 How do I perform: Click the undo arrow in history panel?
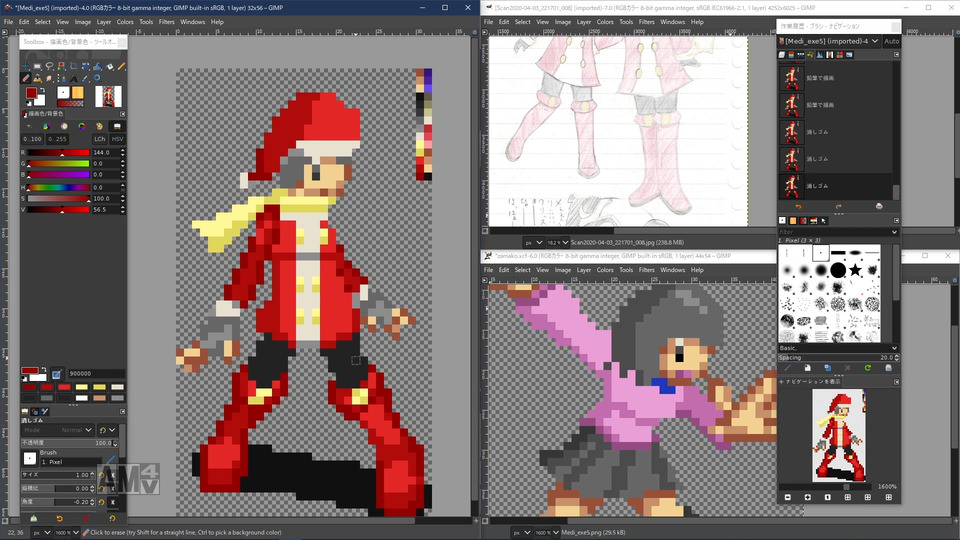(798, 206)
